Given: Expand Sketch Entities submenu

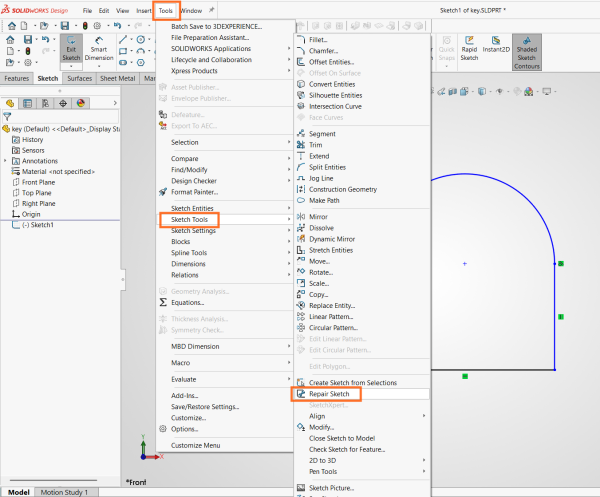Looking at the screenshot, I should pos(225,209).
